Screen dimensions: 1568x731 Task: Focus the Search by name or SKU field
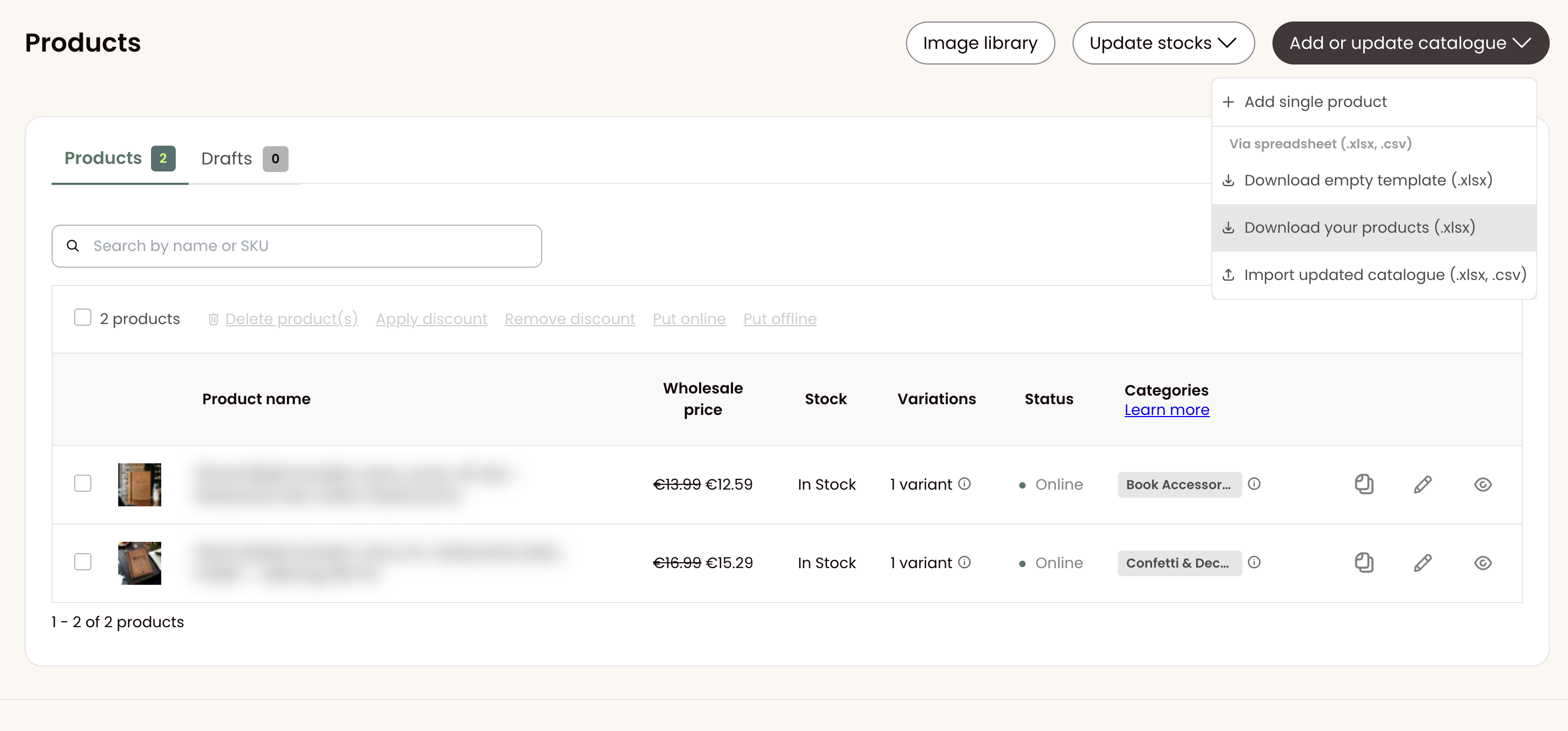(x=297, y=247)
